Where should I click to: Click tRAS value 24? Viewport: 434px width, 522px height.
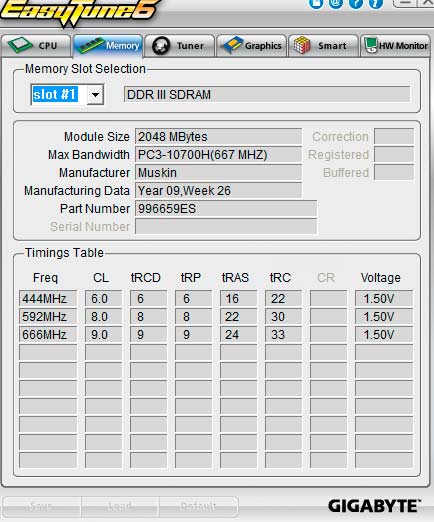(238, 334)
